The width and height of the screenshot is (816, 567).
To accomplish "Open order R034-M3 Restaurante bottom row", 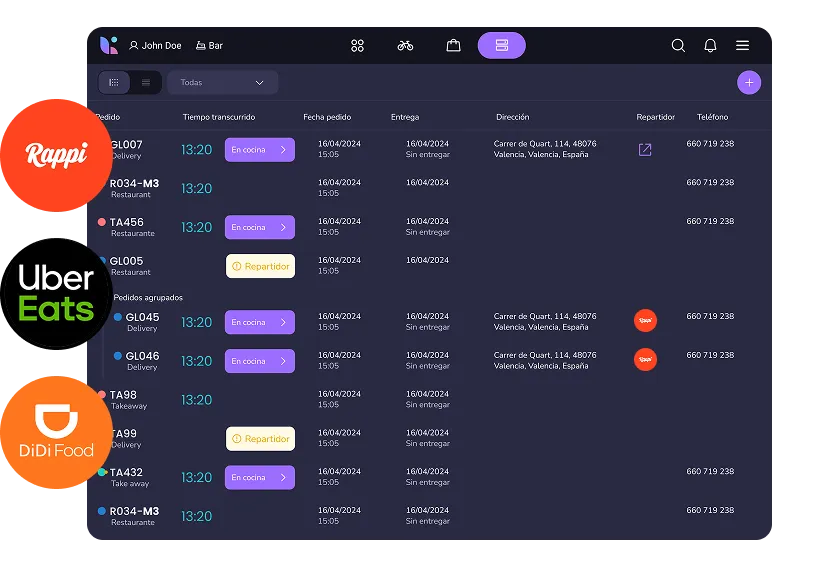I will [134, 516].
